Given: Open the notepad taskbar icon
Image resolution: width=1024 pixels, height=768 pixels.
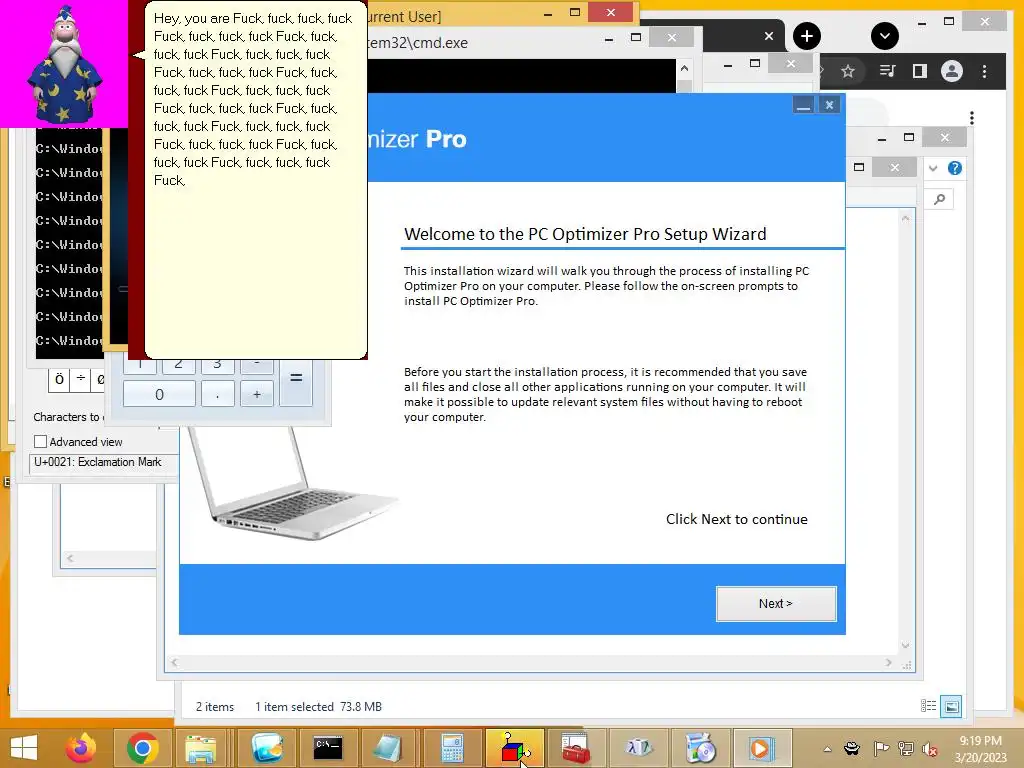Looking at the screenshot, I should [x=390, y=748].
